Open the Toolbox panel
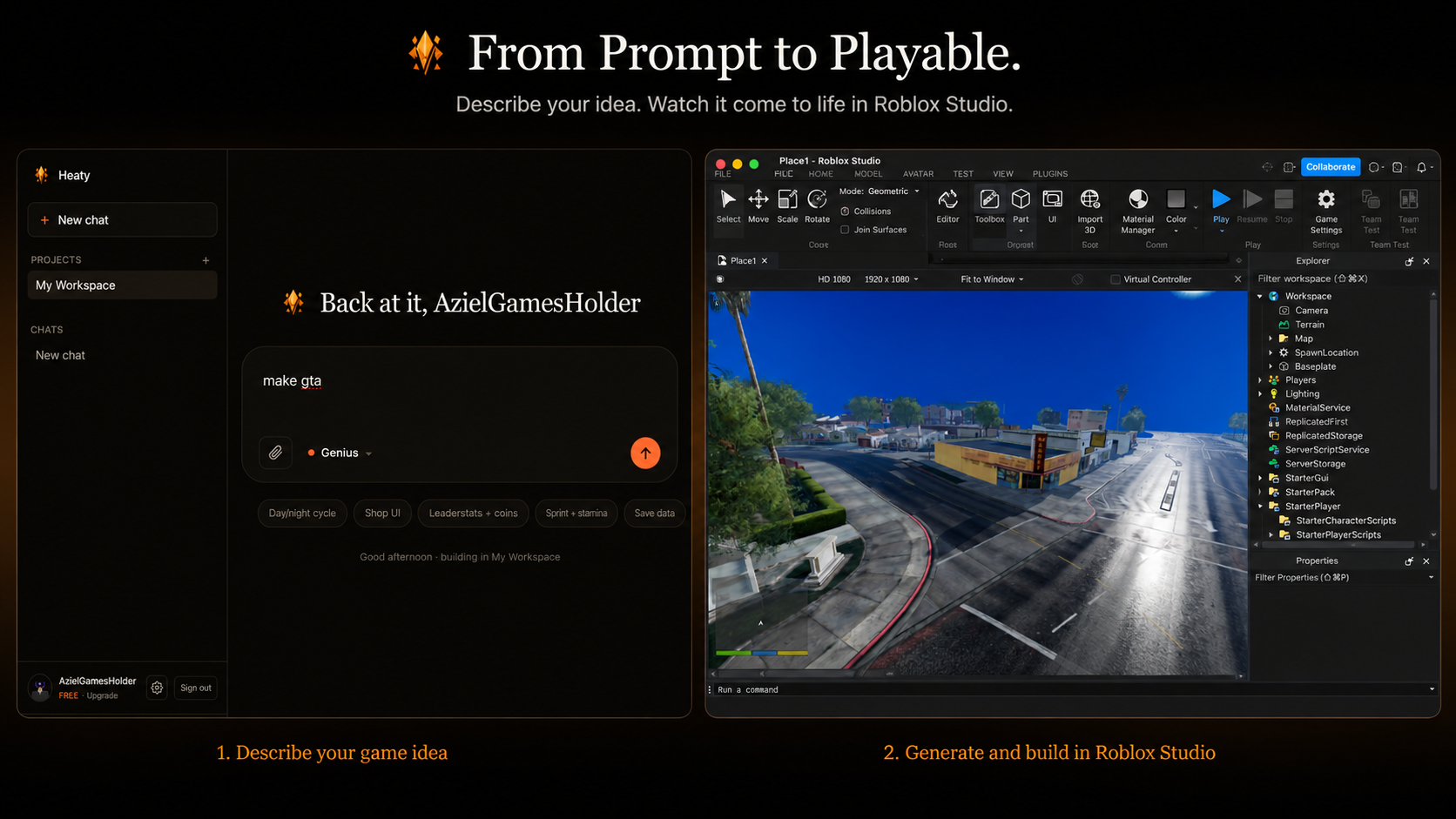The height and width of the screenshot is (819, 1456). 989,206
